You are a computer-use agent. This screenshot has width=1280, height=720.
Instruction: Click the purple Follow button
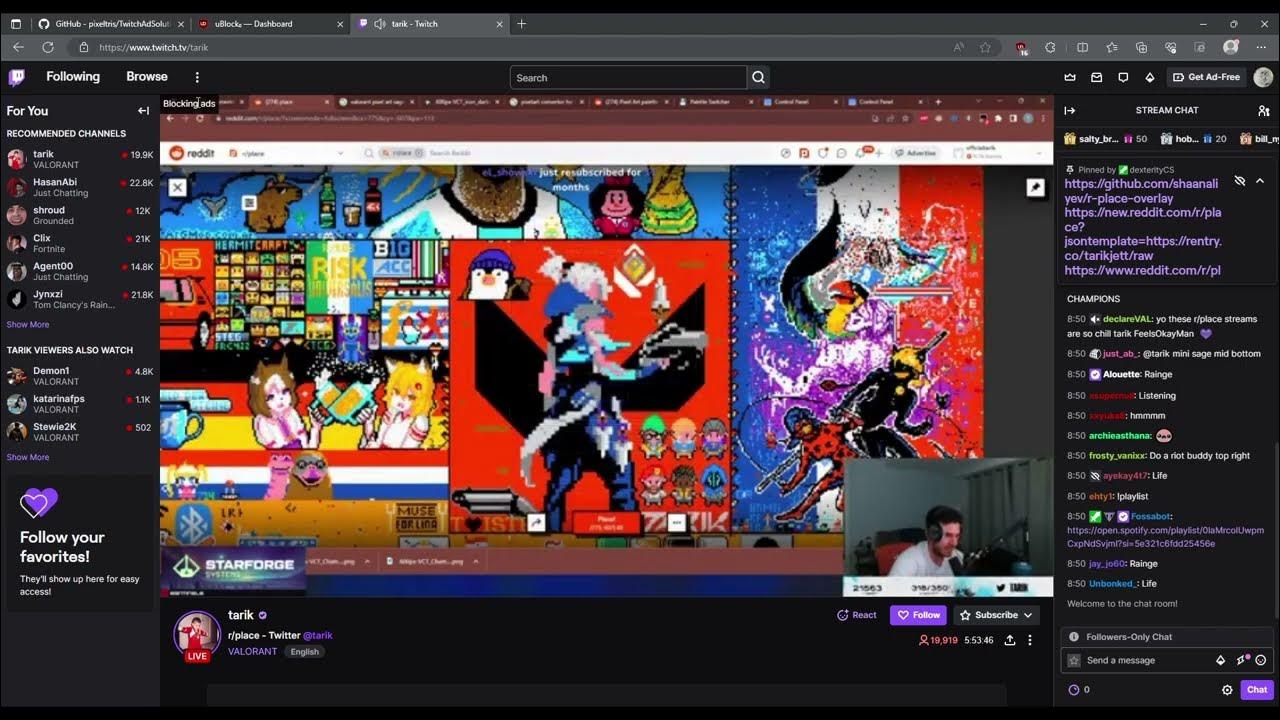coord(918,615)
